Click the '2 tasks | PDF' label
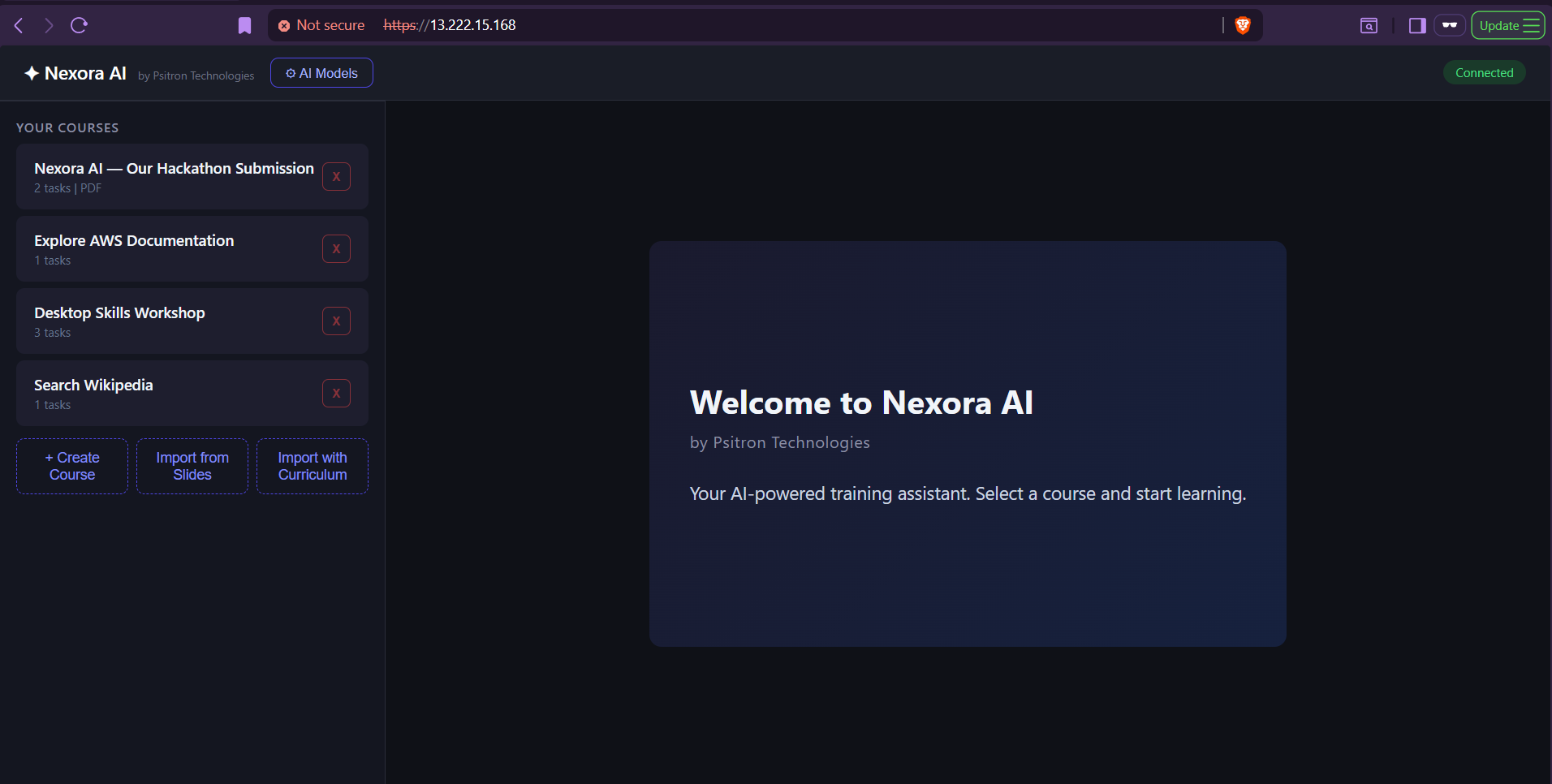This screenshot has width=1552, height=784. (x=67, y=188)
